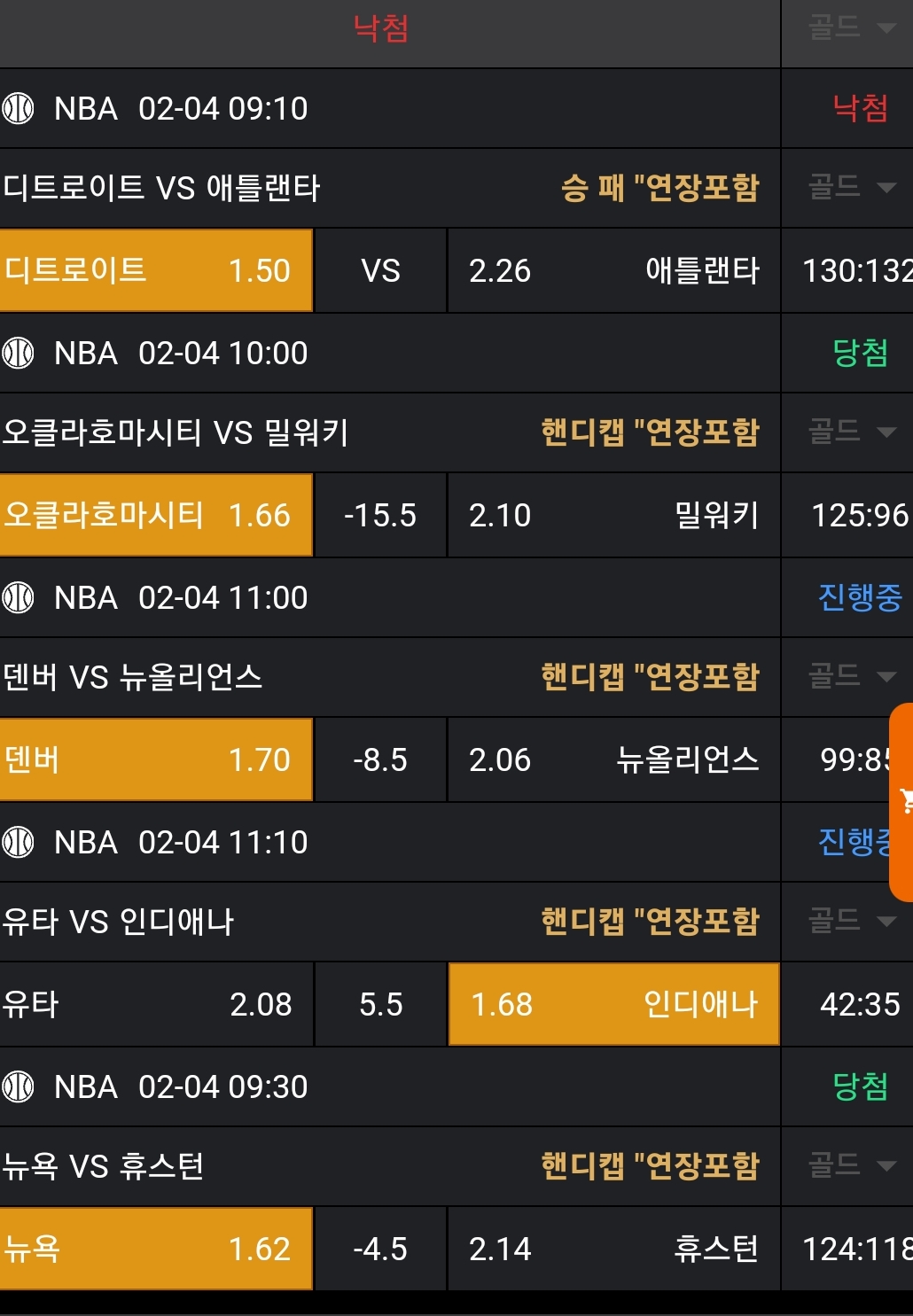Viewport: 913px width, 1316px height.
Task: Click 낙첨 label in top header
Action: click(x=381, y=29)
